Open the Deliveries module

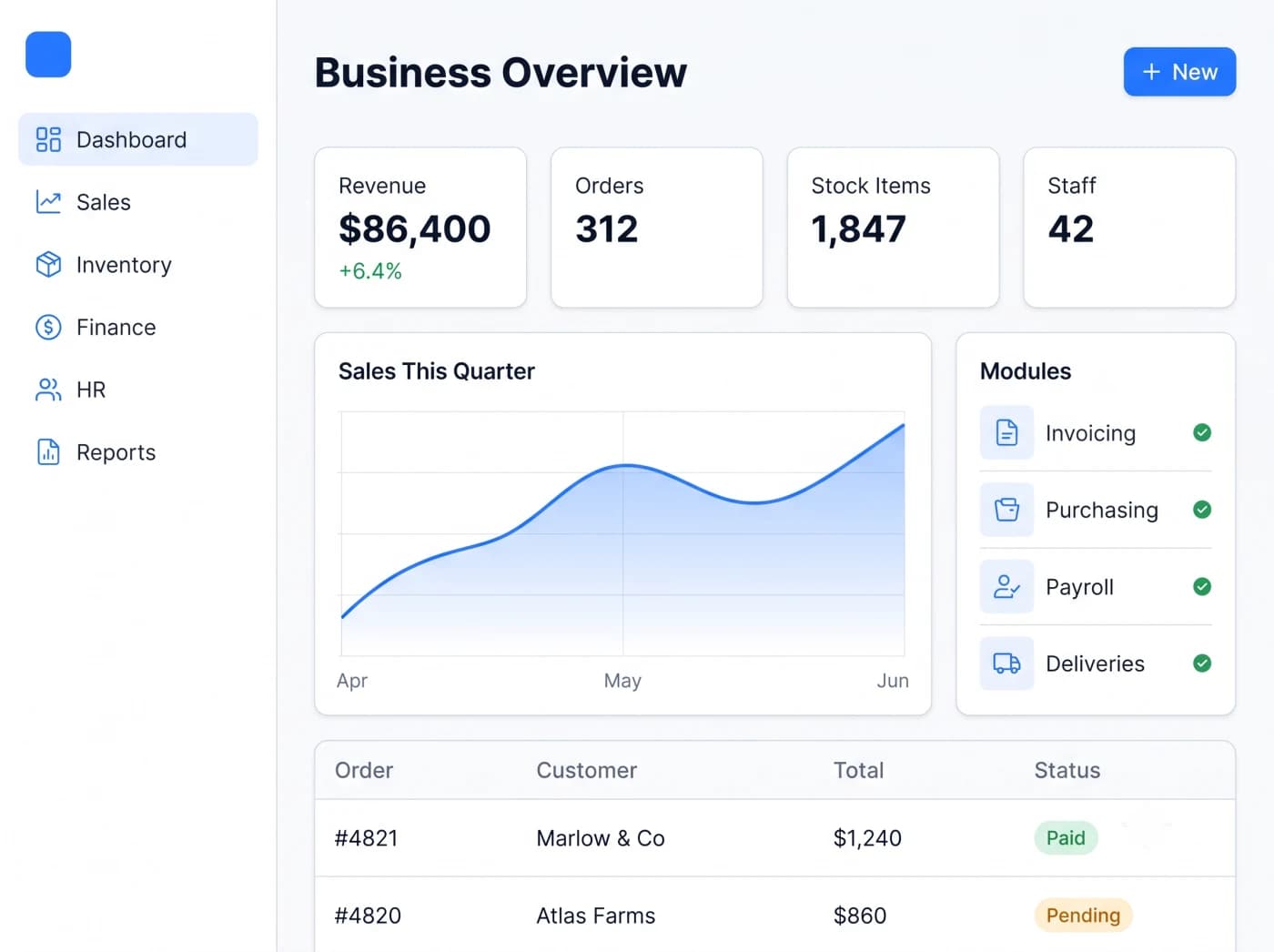point(1096,663)
